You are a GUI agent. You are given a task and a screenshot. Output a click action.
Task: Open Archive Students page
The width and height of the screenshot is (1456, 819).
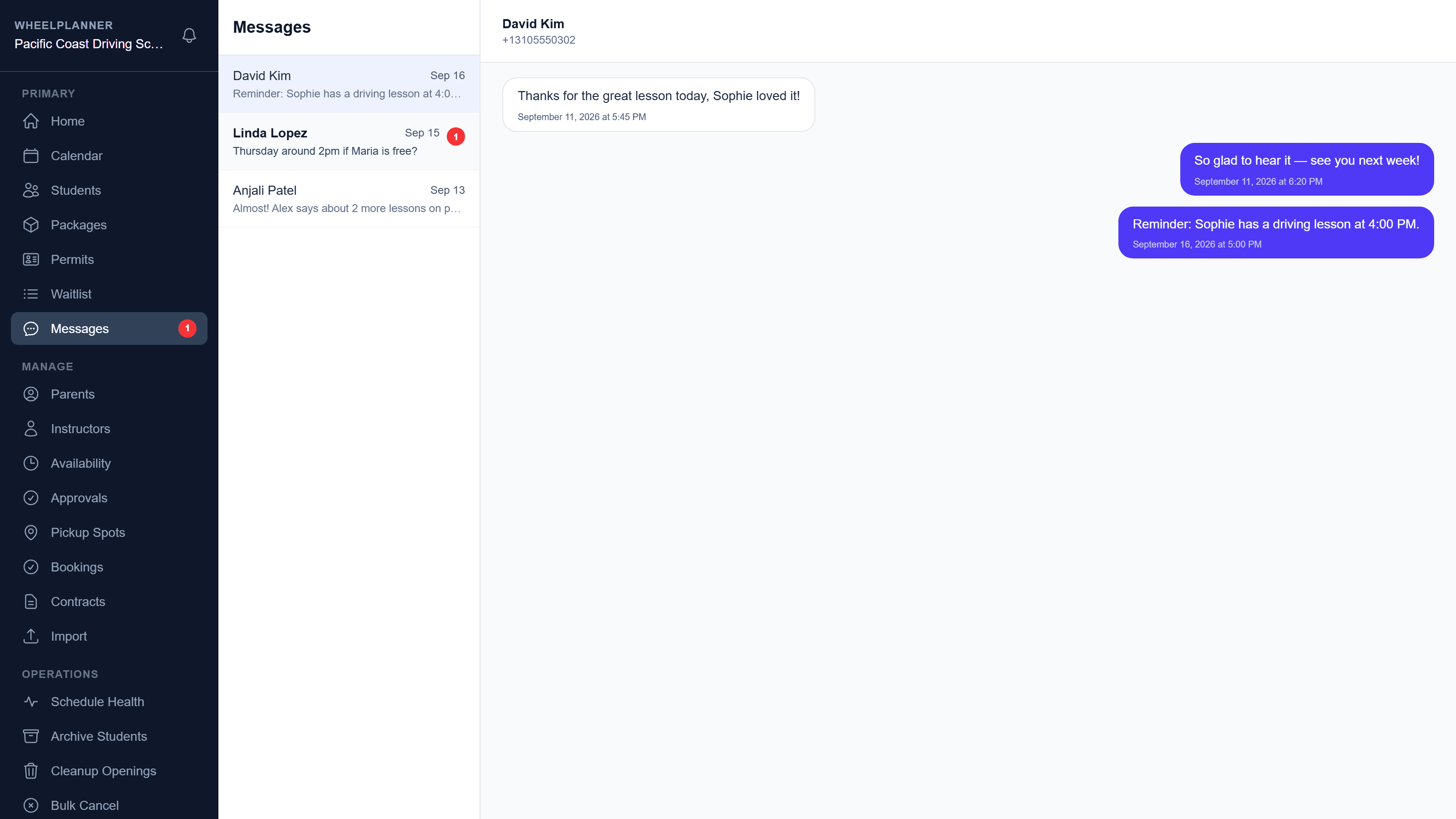[x=109, y=736]
